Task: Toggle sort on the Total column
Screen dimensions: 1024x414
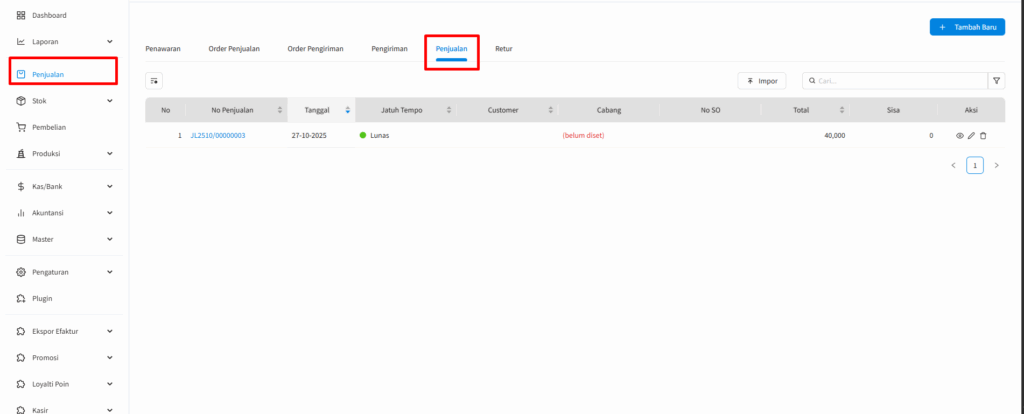Action: (x=841, y=110)
